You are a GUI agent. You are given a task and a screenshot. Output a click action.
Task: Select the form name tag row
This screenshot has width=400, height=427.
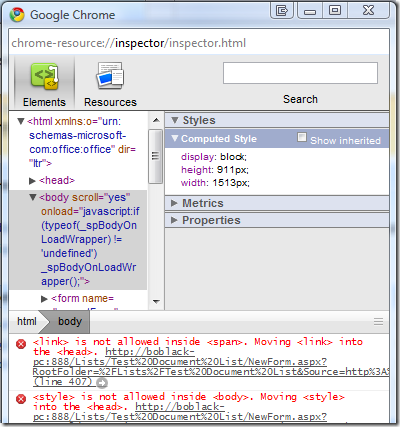click(82, 299)
